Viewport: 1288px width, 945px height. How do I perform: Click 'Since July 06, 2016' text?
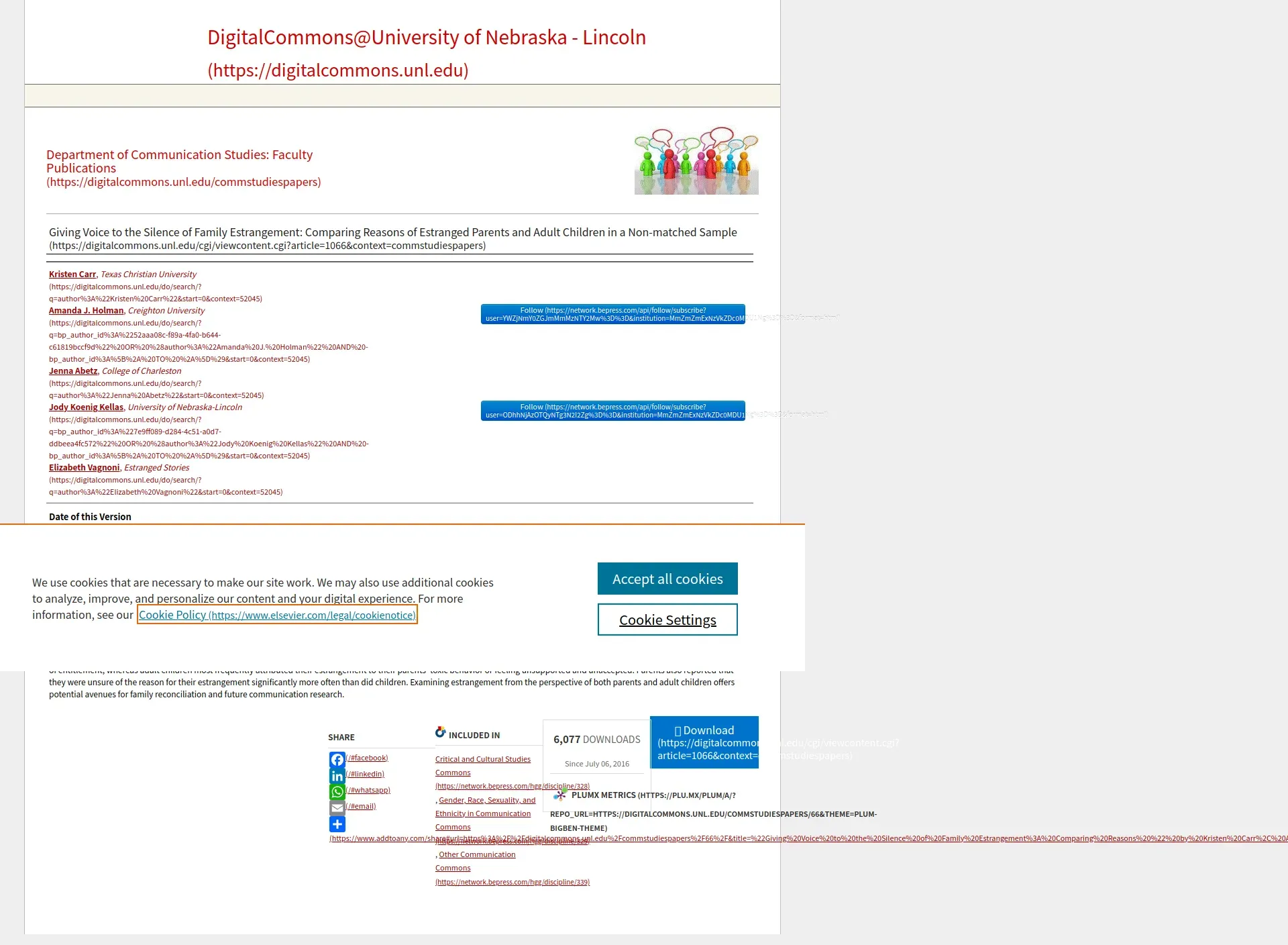597,764
